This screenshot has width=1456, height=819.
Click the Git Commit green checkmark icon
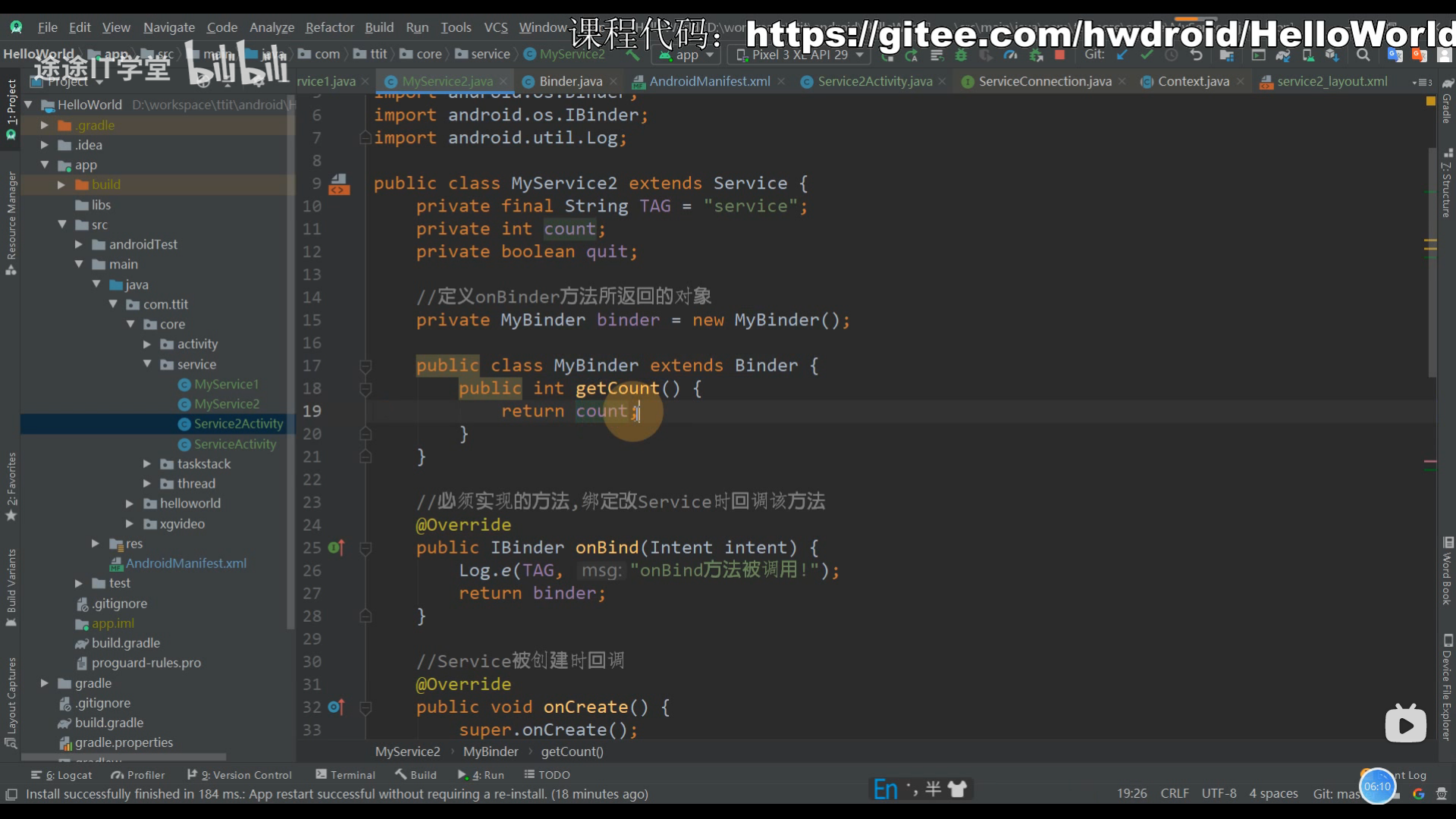tap(1147, 55)
